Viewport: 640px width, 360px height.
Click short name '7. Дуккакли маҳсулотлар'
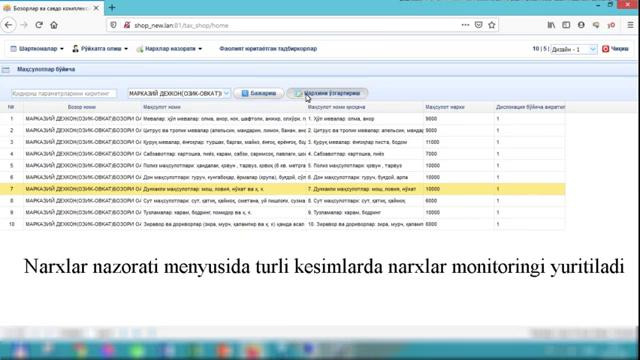click(x=365, y=189)
